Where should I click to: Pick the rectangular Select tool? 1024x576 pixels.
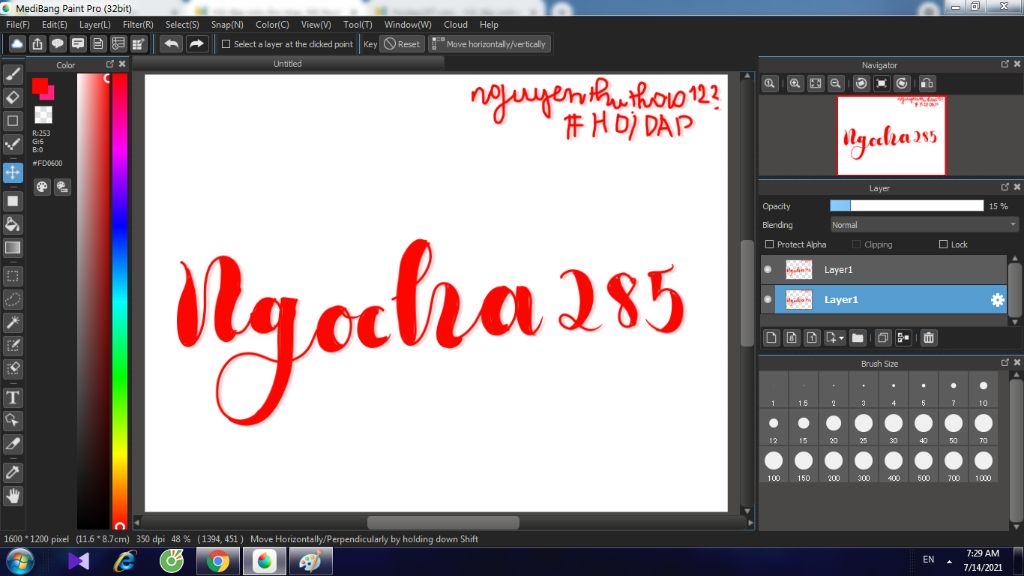(12, 276)
